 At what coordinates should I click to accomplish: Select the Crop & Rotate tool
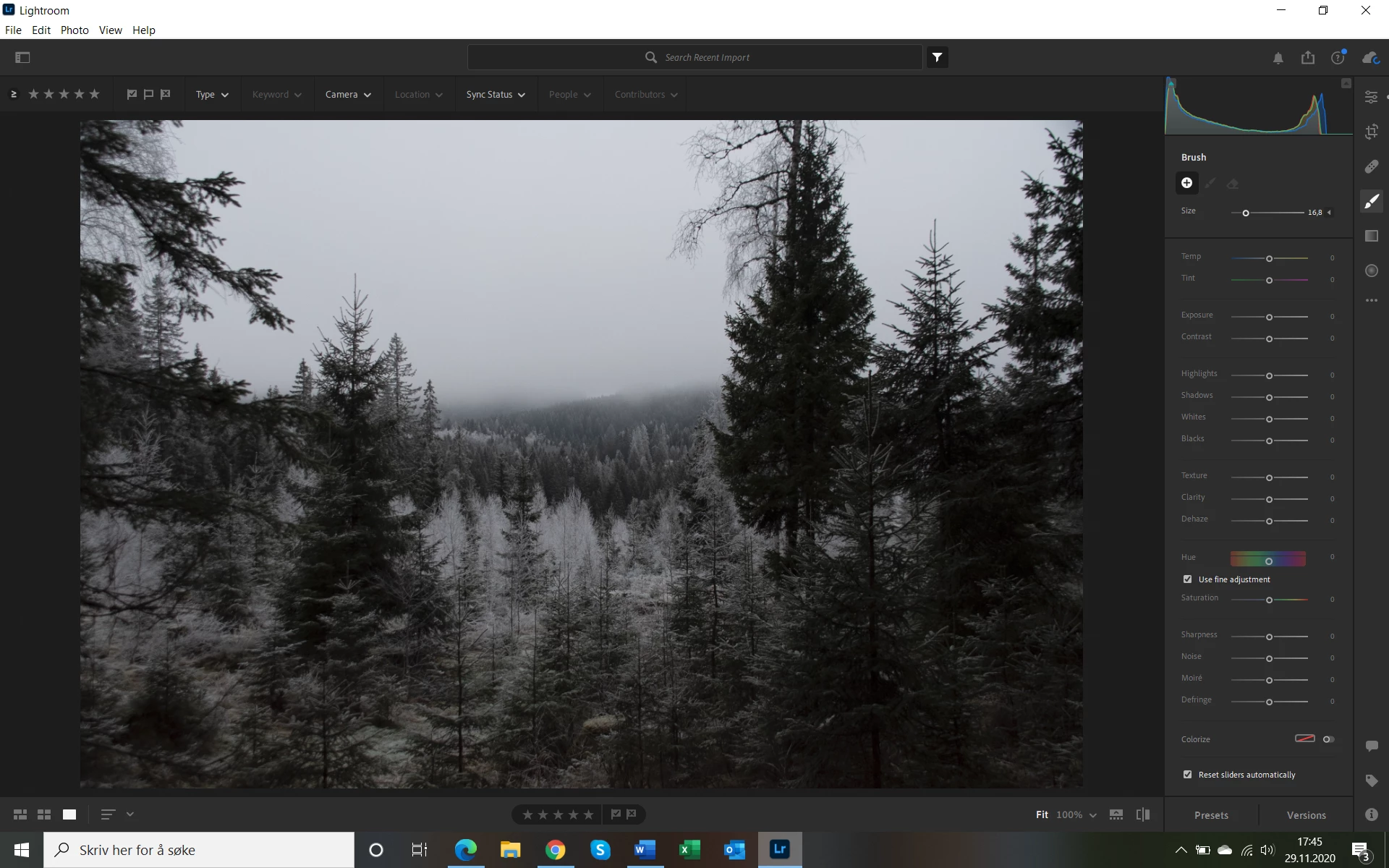pyautogui.click(x=1371, y=132)
